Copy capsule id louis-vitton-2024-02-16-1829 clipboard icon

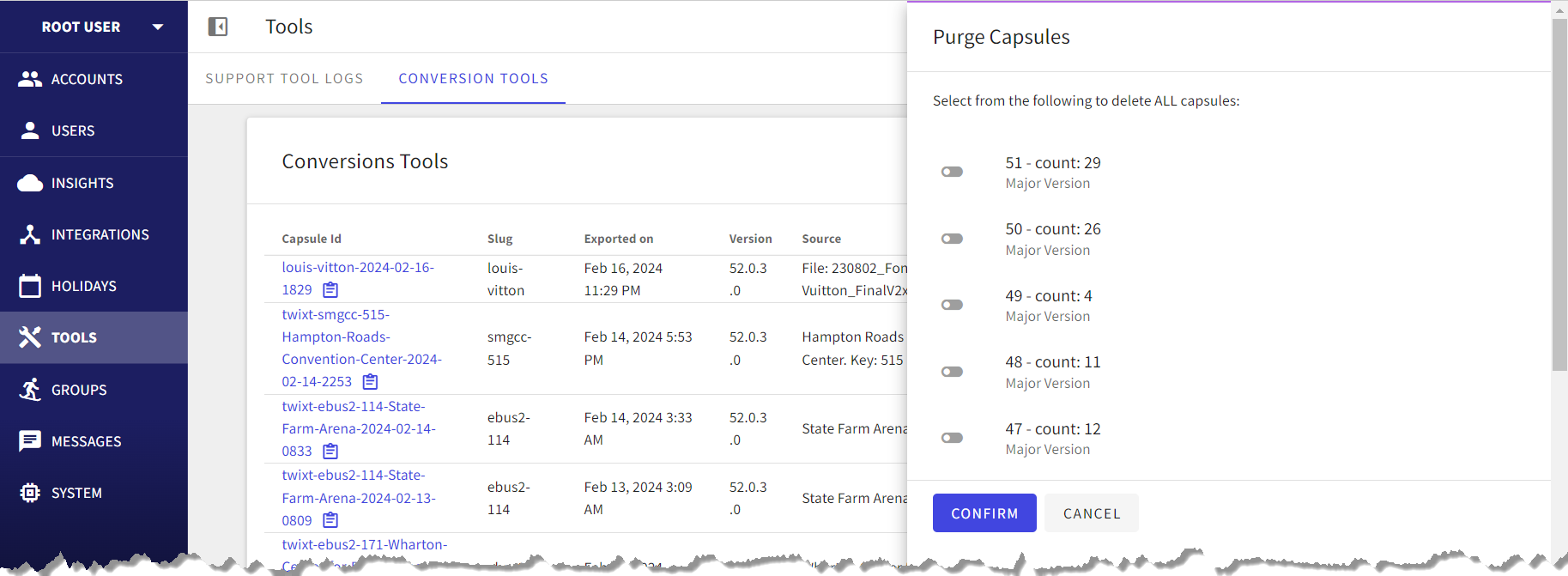[330, 290]
